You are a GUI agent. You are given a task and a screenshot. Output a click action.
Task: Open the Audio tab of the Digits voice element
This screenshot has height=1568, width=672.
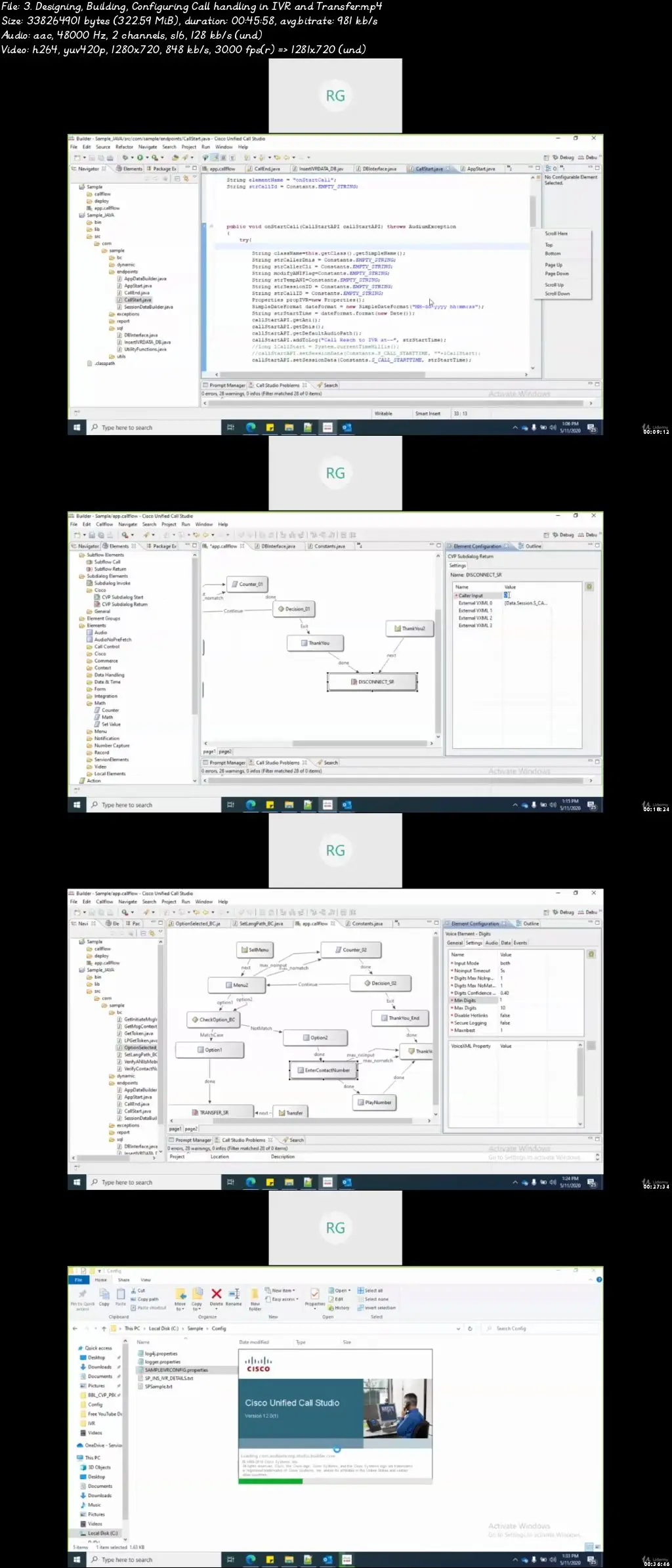[492, 943]
